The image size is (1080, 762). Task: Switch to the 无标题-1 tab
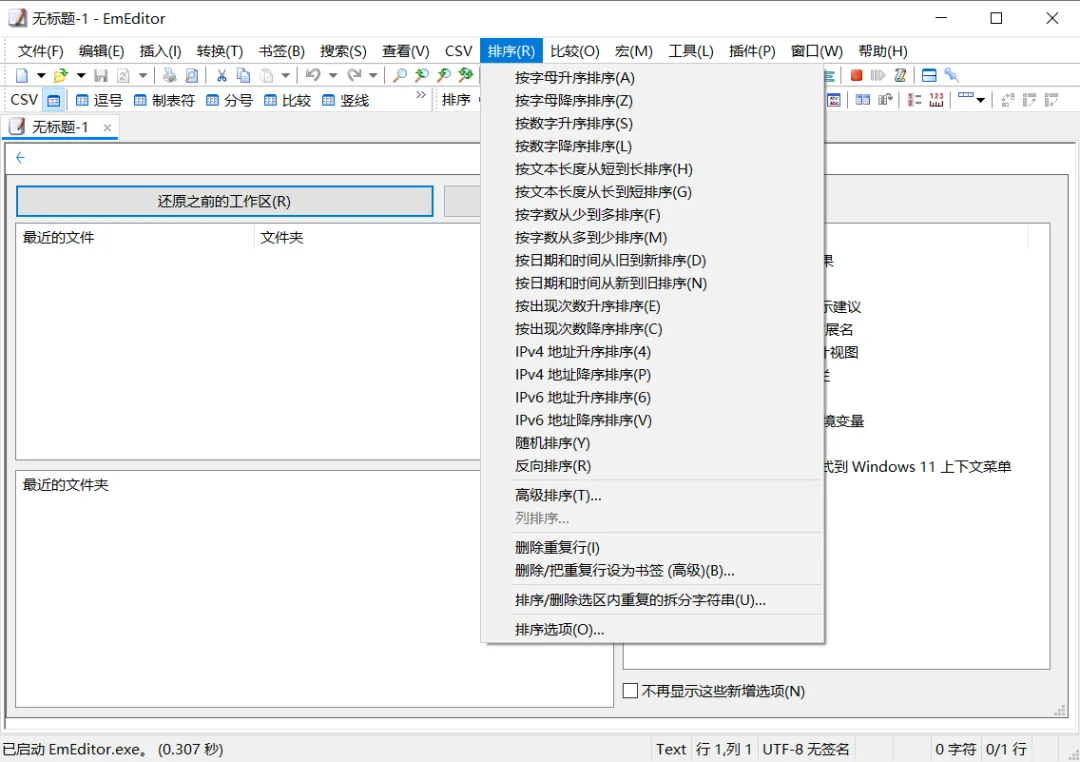pos(59,127)
